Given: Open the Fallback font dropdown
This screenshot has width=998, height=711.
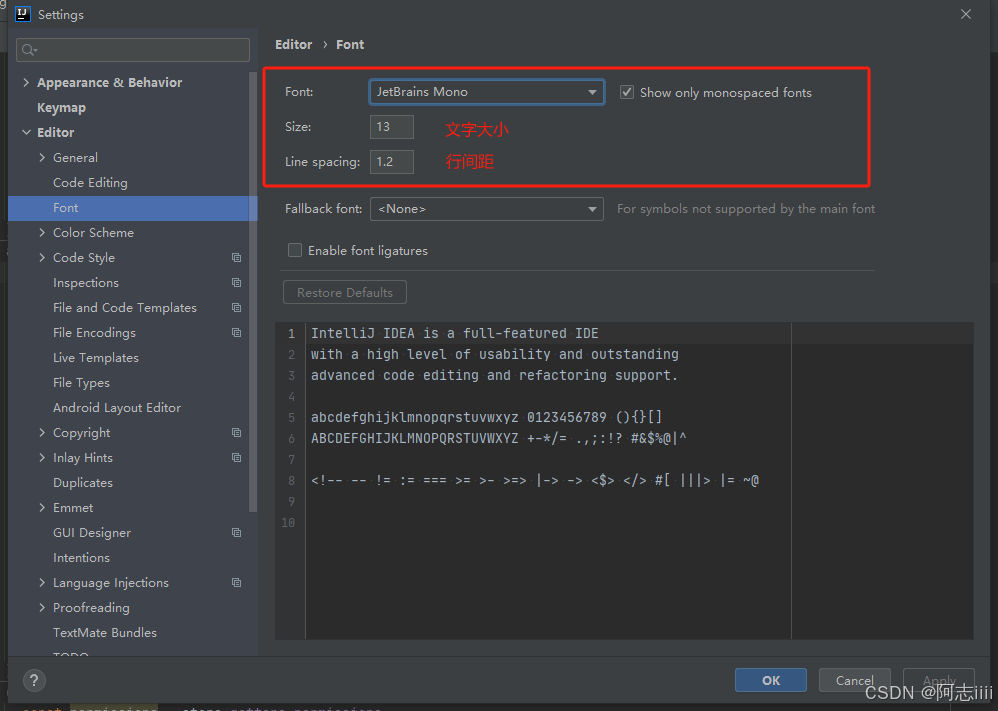Looking at the screenshot, I should pos(486,209).
